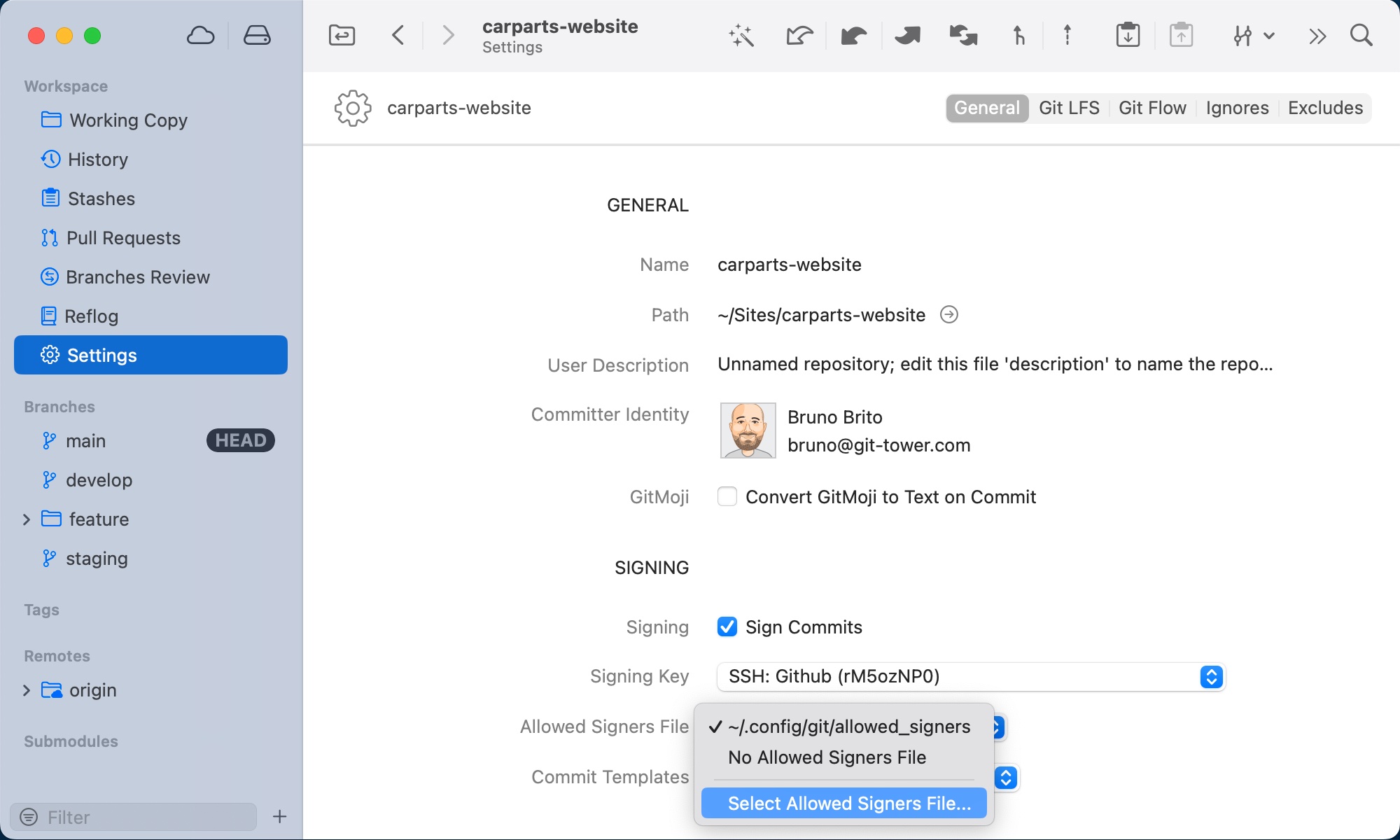Viewport: 1400px width, 840px height.
Task: Switch to the Git Flow tab
Action: [1151, 108]
